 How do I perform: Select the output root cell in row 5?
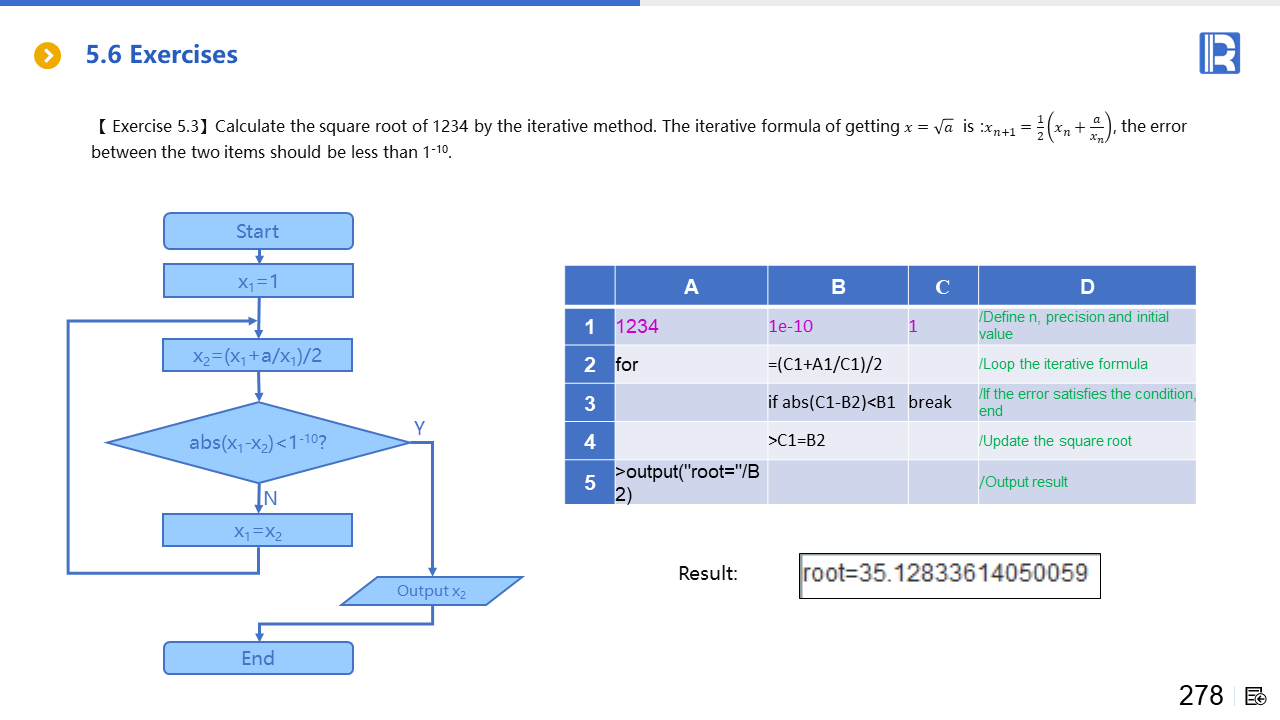point(691,482)
